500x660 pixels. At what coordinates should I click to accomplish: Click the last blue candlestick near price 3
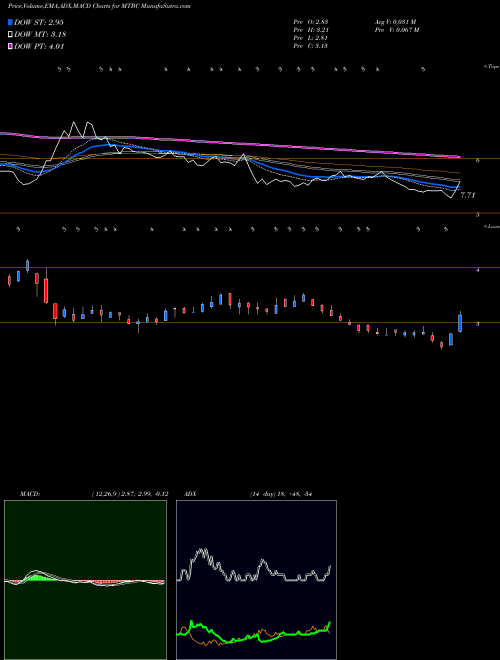coord(460,323)
